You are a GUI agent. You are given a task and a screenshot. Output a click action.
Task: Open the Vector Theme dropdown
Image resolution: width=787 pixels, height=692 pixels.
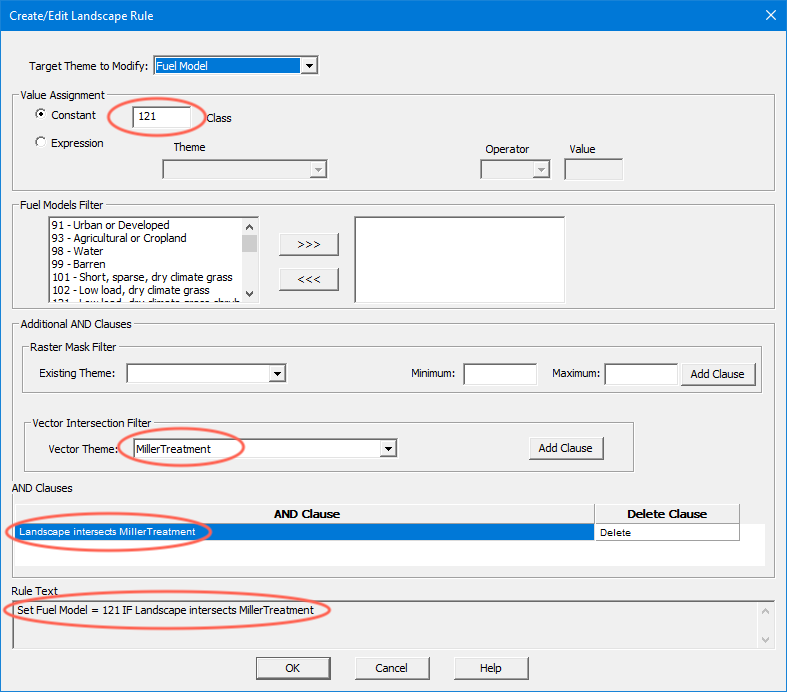point(388,449)
